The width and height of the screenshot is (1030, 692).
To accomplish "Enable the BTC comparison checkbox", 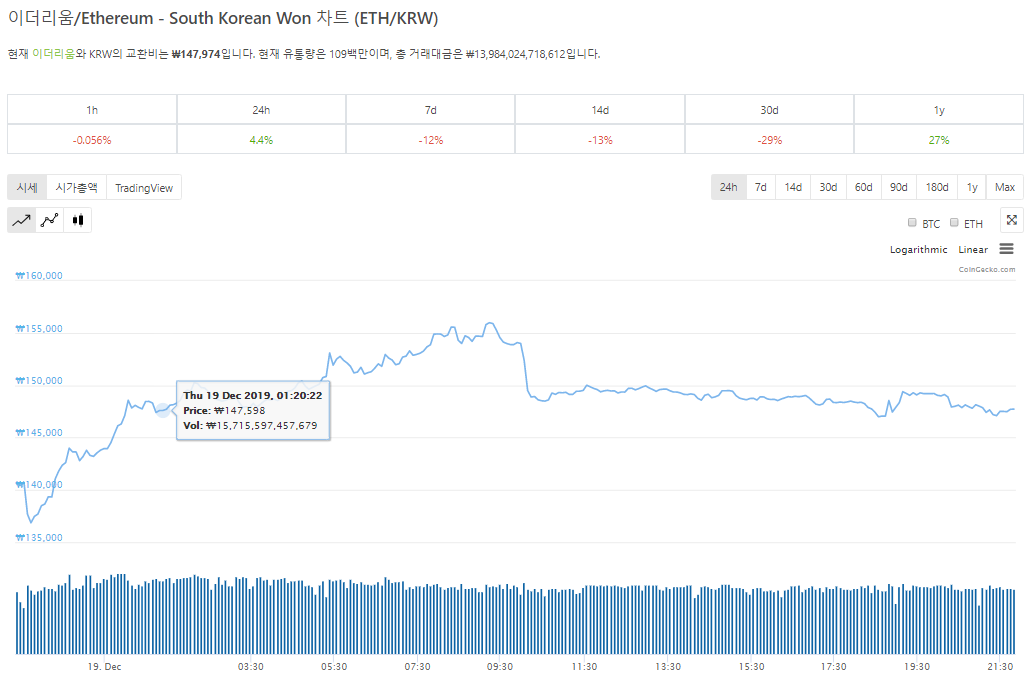I will (912, 223).
